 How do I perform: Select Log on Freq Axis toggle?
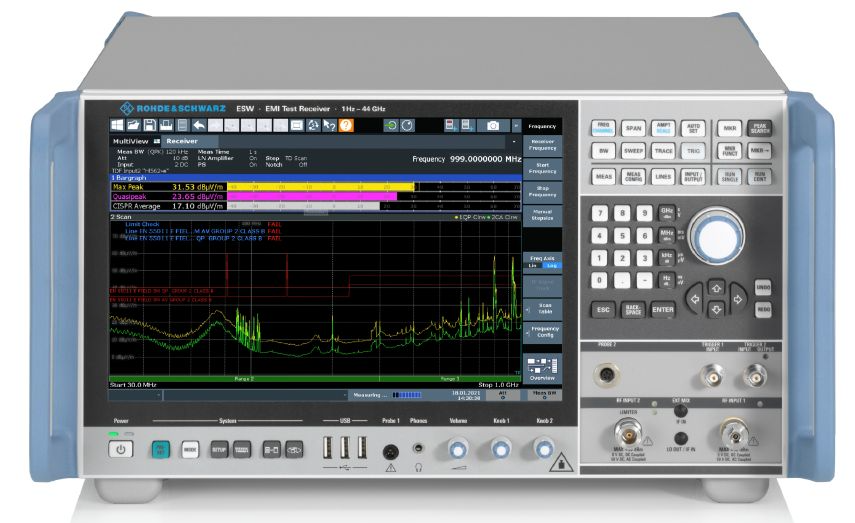point(552,266)
